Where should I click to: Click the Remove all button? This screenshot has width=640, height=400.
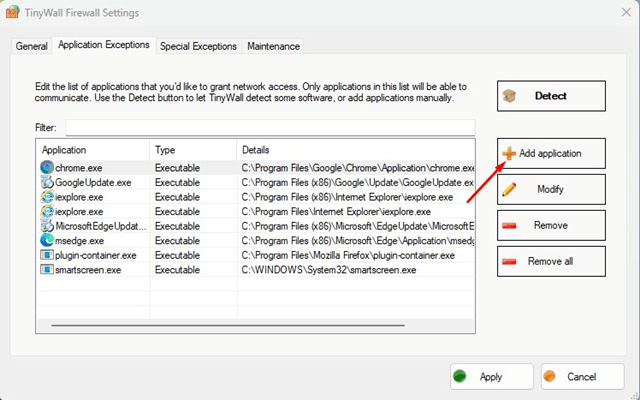point(551,261)
